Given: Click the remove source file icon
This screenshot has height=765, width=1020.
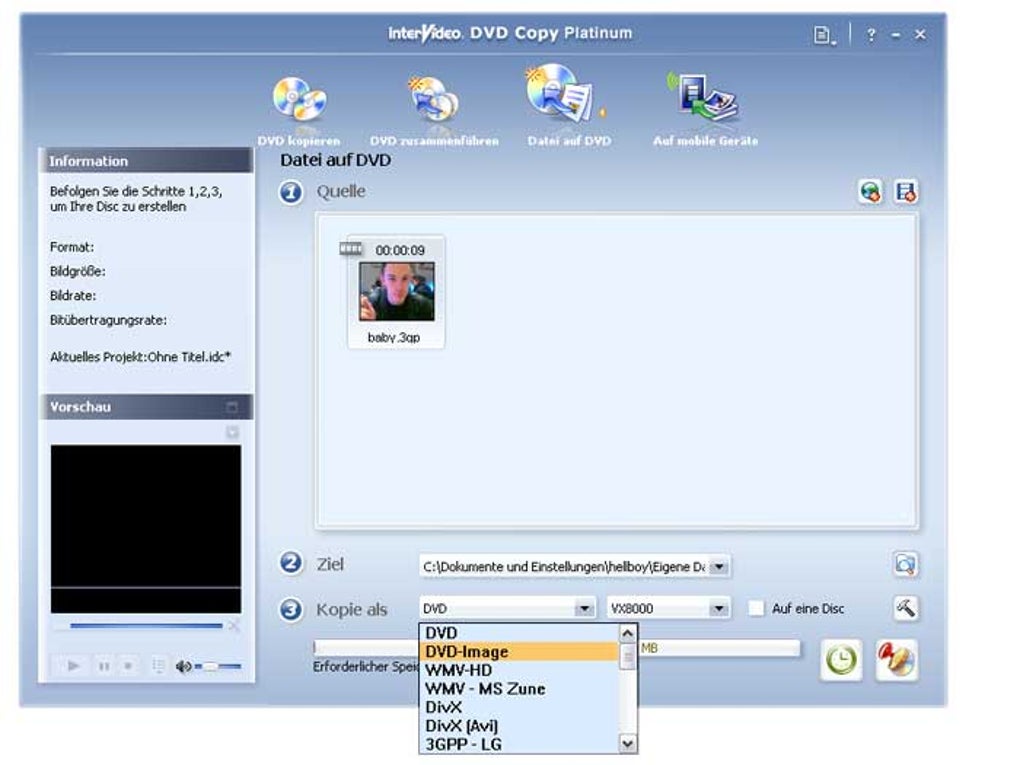Looking at the screenshot, I should [x=906, y=192].
